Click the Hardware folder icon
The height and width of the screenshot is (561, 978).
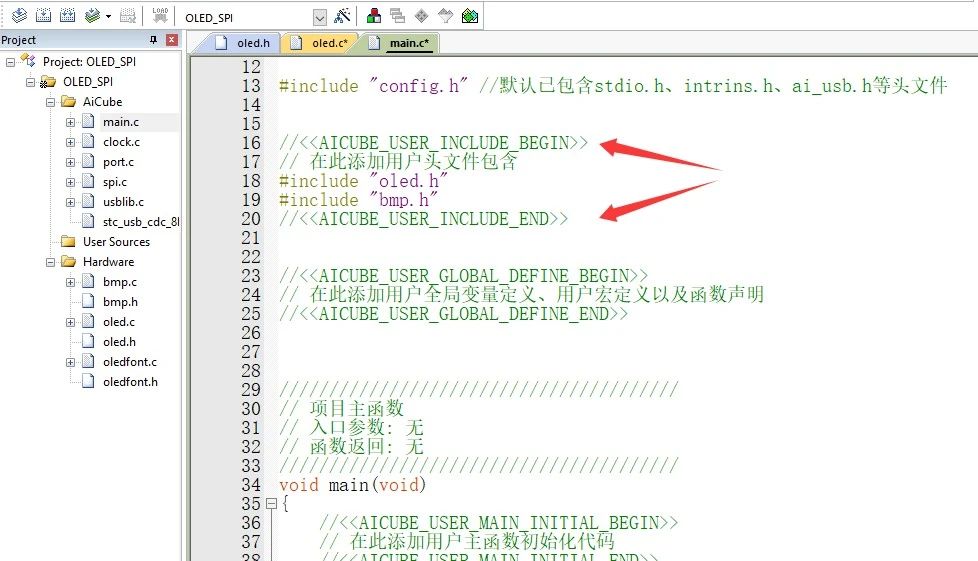coord(68,261)
